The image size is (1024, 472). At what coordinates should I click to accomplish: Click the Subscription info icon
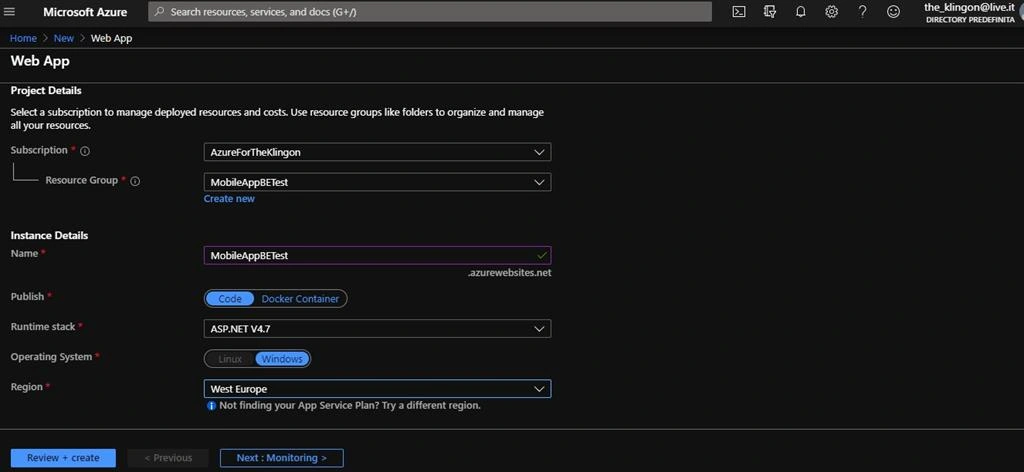[x=85, y=151]
